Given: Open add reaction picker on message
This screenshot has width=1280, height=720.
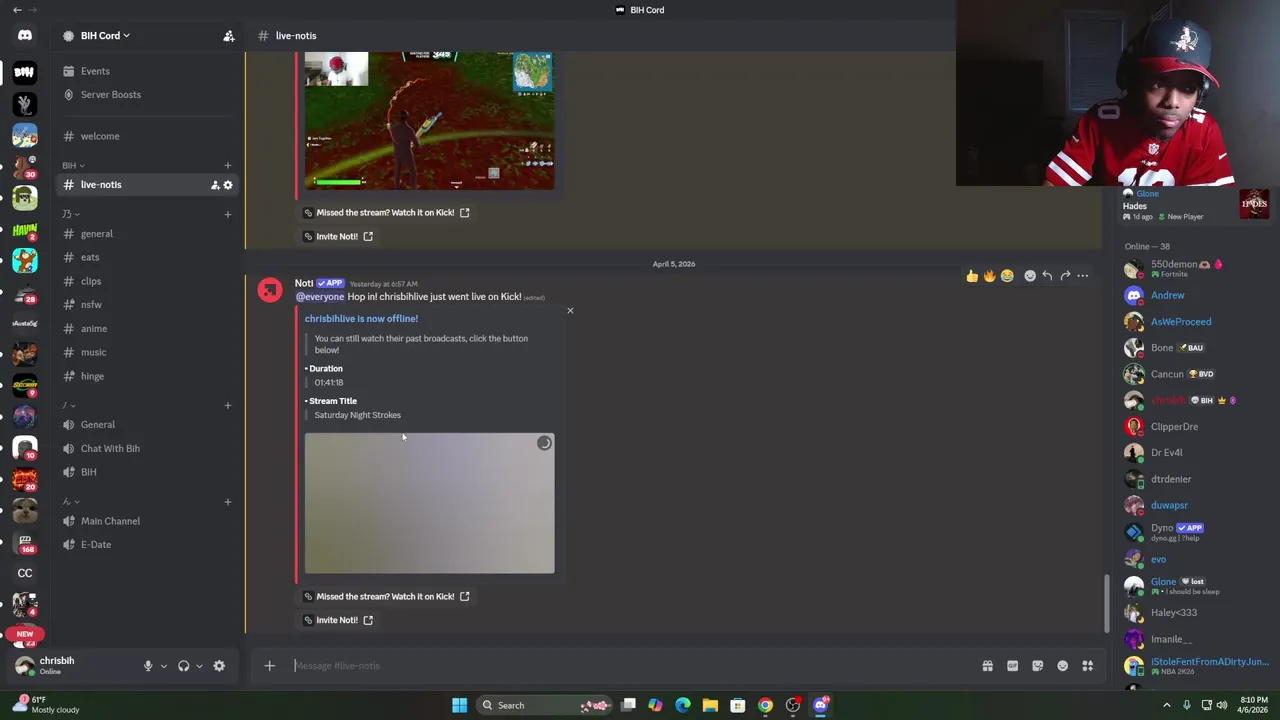Looking at the screenshot, I should click(x=1029, y=276).
